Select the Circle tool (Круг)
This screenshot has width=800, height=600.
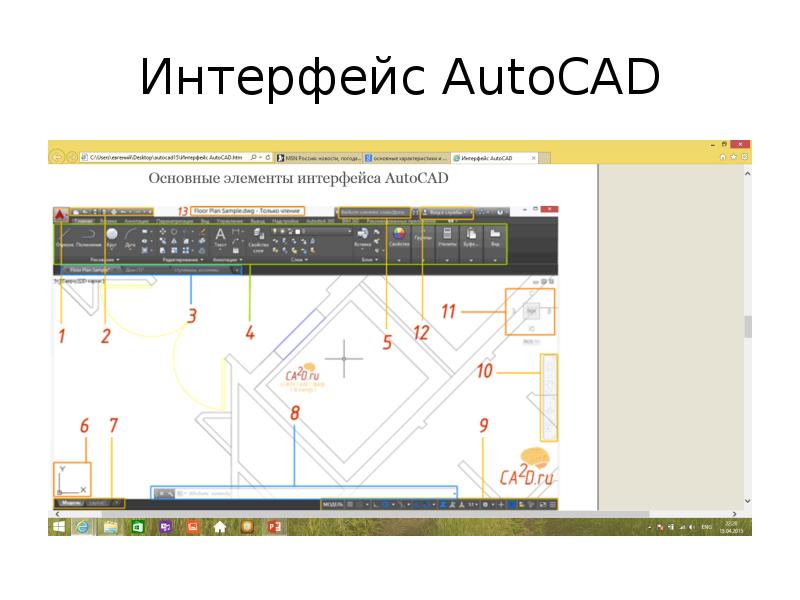pos(112,238)
